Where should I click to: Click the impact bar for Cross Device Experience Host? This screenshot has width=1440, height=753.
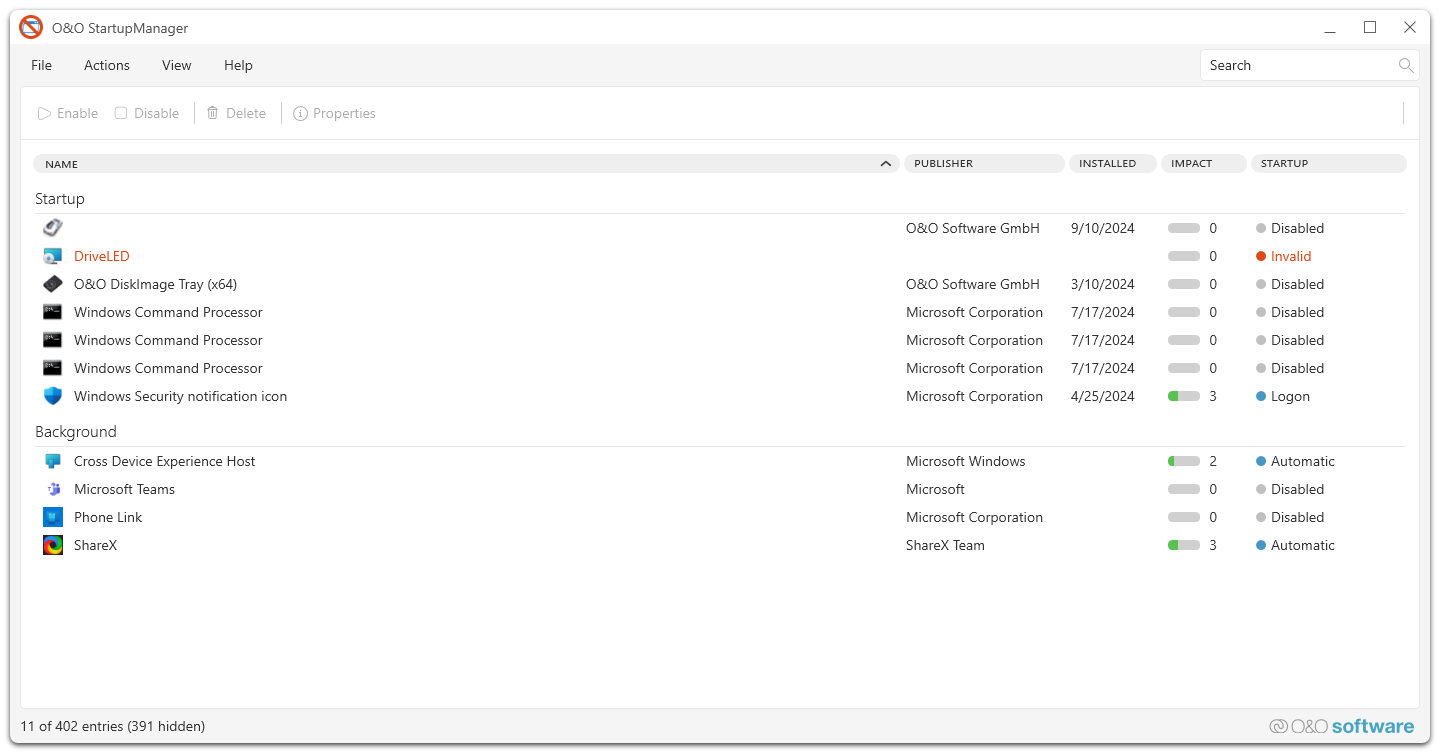(1184, 461)
